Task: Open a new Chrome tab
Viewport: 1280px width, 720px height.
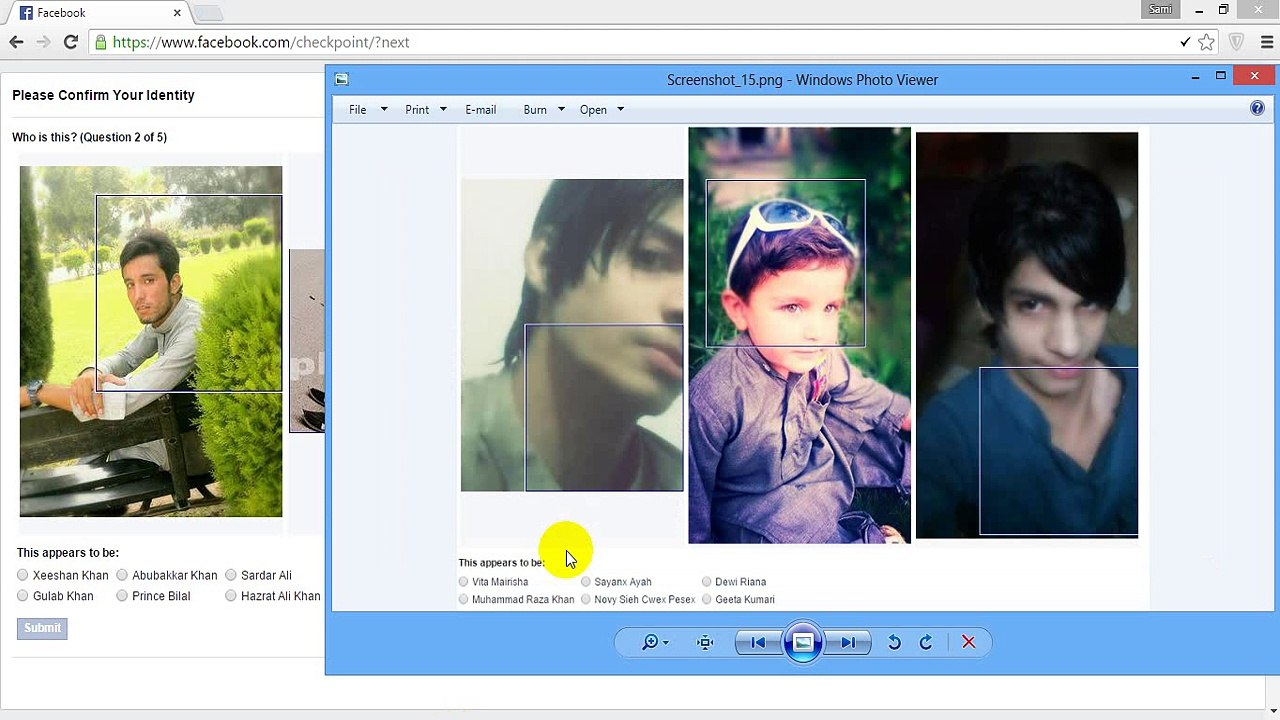Action: 208,13
